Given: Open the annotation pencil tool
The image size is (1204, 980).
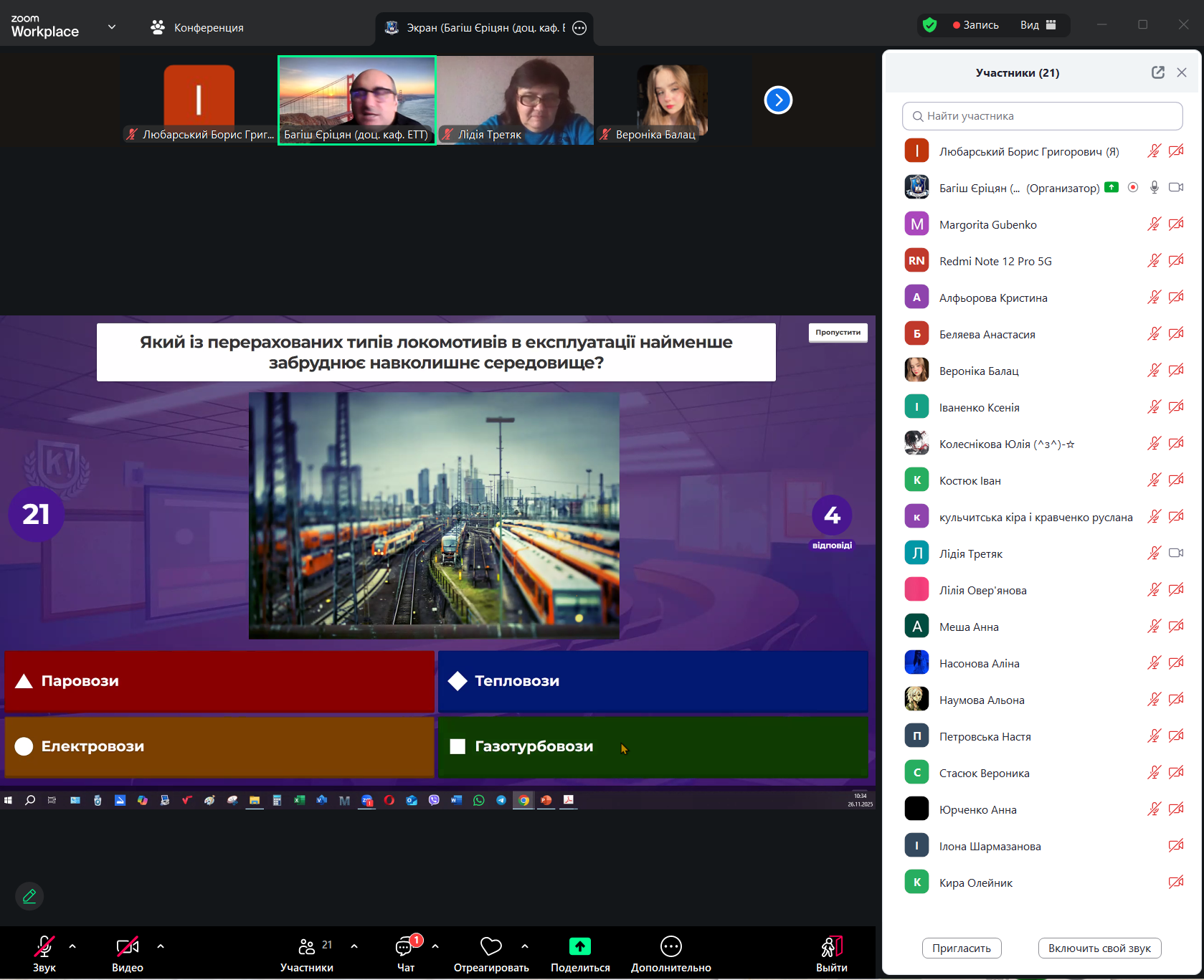Looking at the screenshot, I should [x=29, y=896].
